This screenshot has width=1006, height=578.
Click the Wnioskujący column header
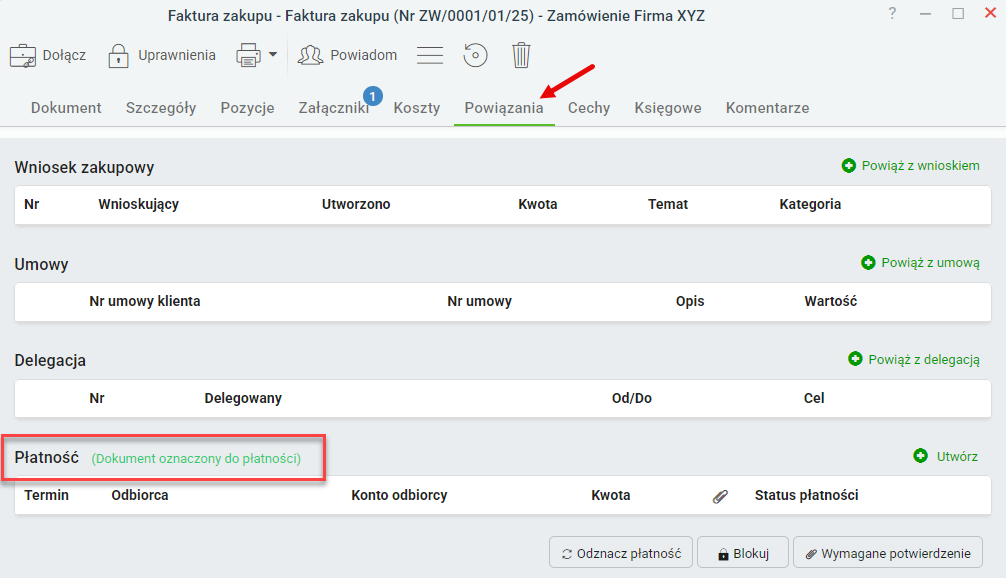pyautogui.click(x=139, y=204)
